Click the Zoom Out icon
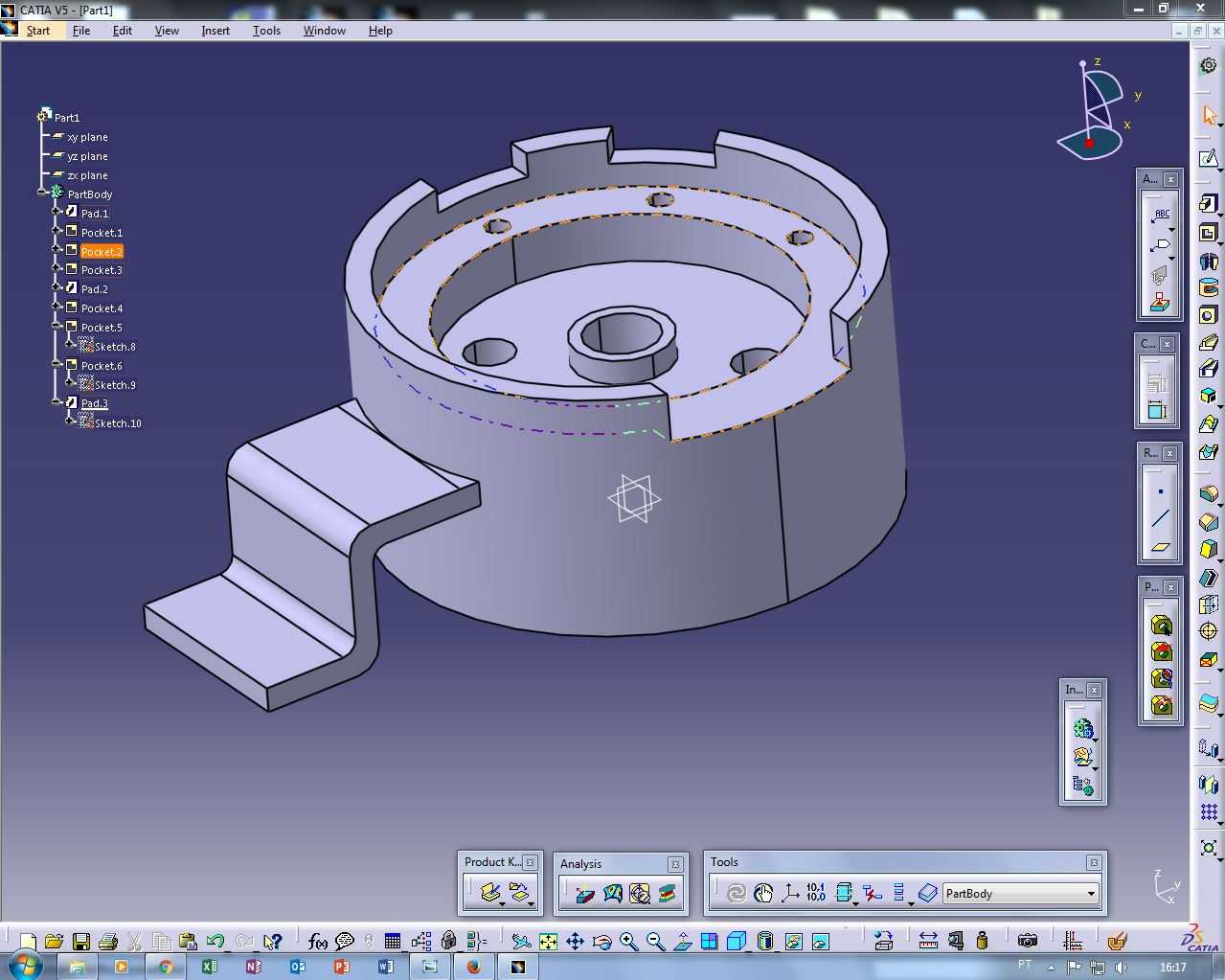 tap(655, 942)
